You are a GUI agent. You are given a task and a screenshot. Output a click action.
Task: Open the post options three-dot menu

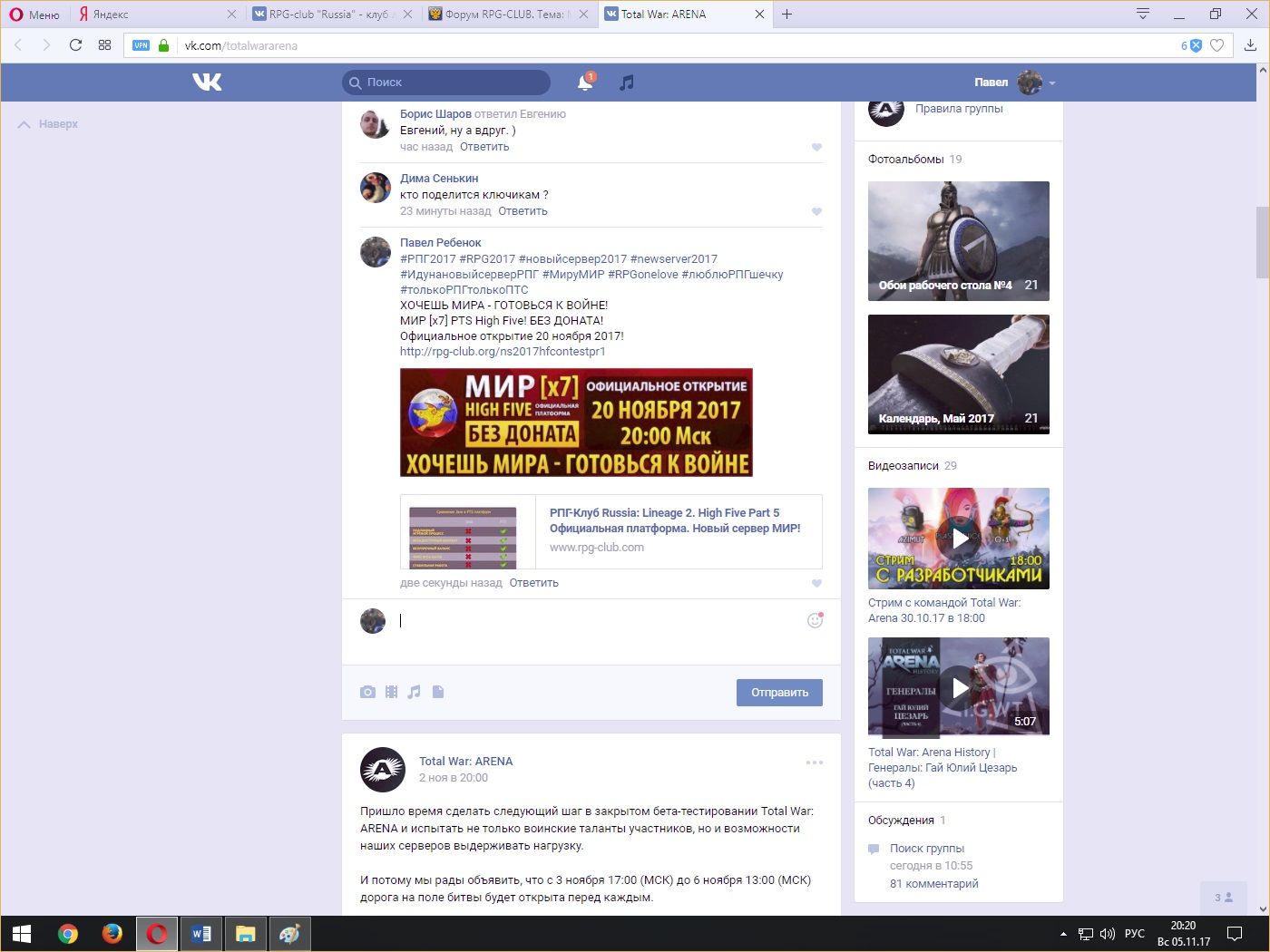click(815, 763)
